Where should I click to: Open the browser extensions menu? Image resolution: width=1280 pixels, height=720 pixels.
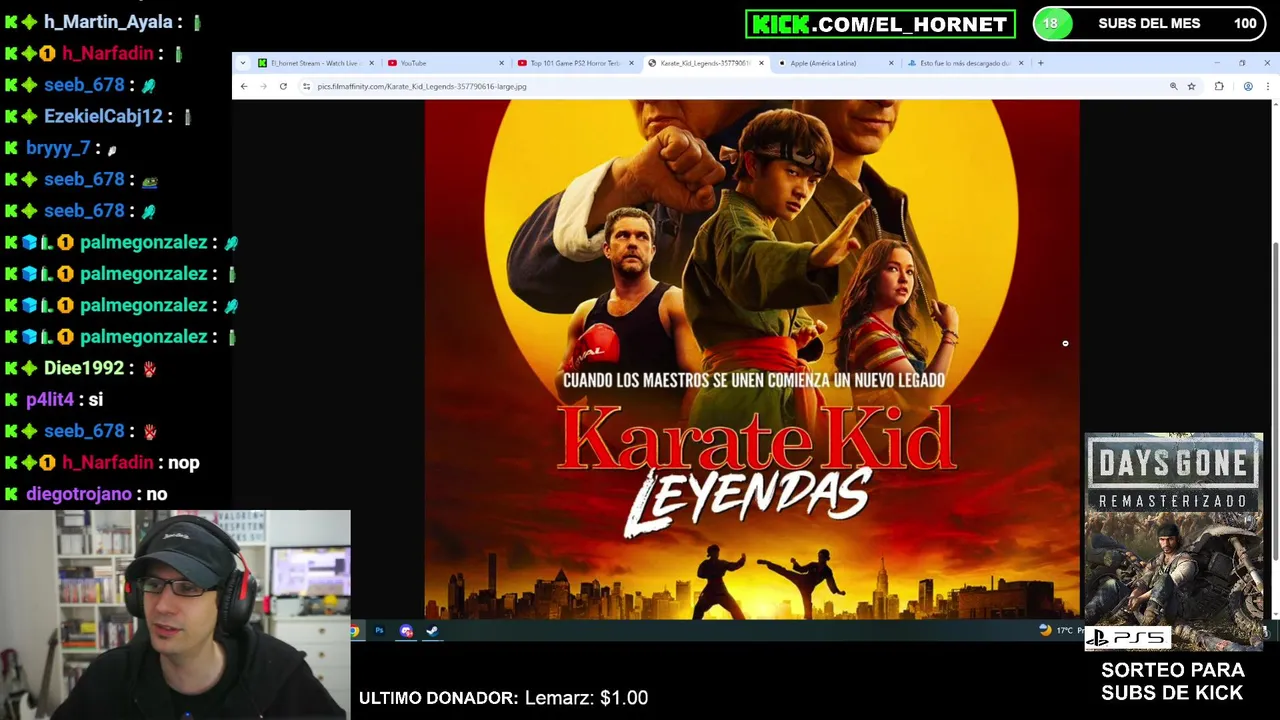pyautogui.click(x=1219, y=86)
